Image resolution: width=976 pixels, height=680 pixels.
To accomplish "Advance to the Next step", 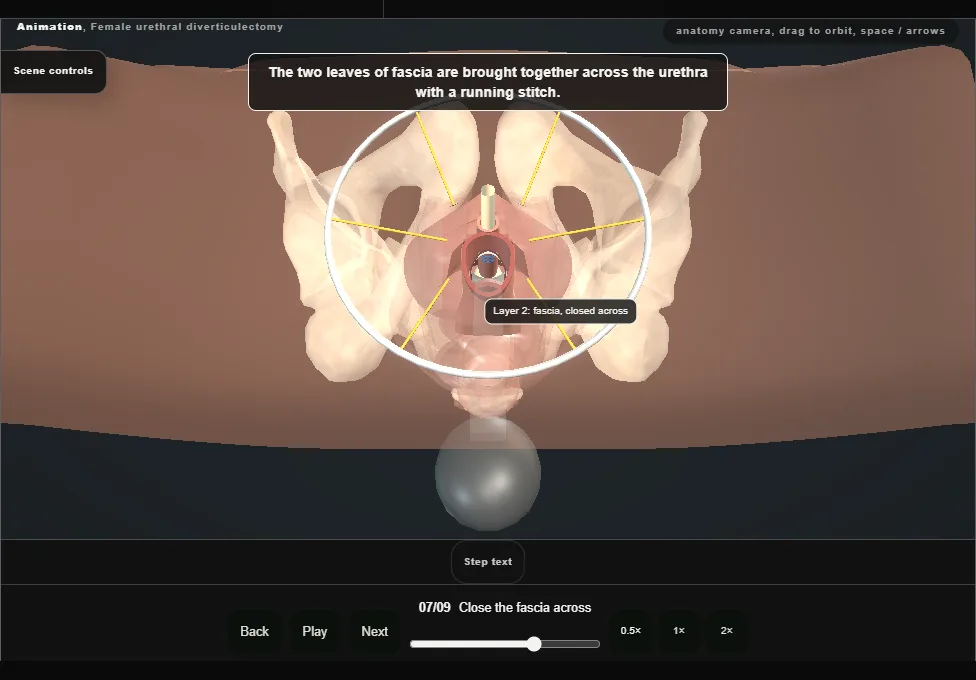I will [x=375, y=631].
